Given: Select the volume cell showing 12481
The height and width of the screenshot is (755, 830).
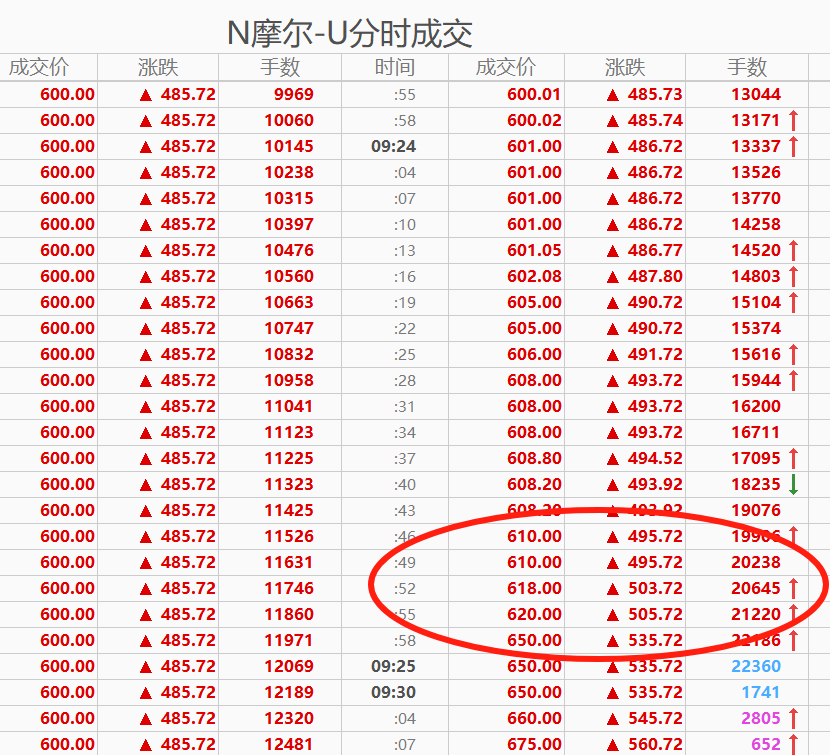Looking at the screenshot, I should [x=288, y=744].
